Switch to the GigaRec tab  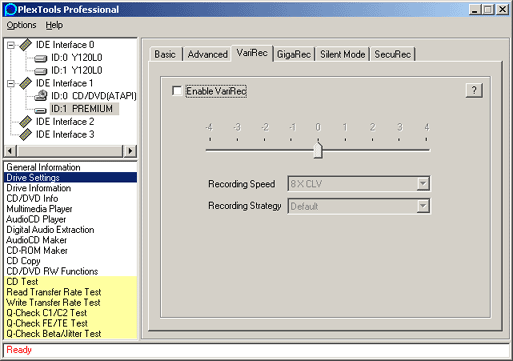point(294,54)
